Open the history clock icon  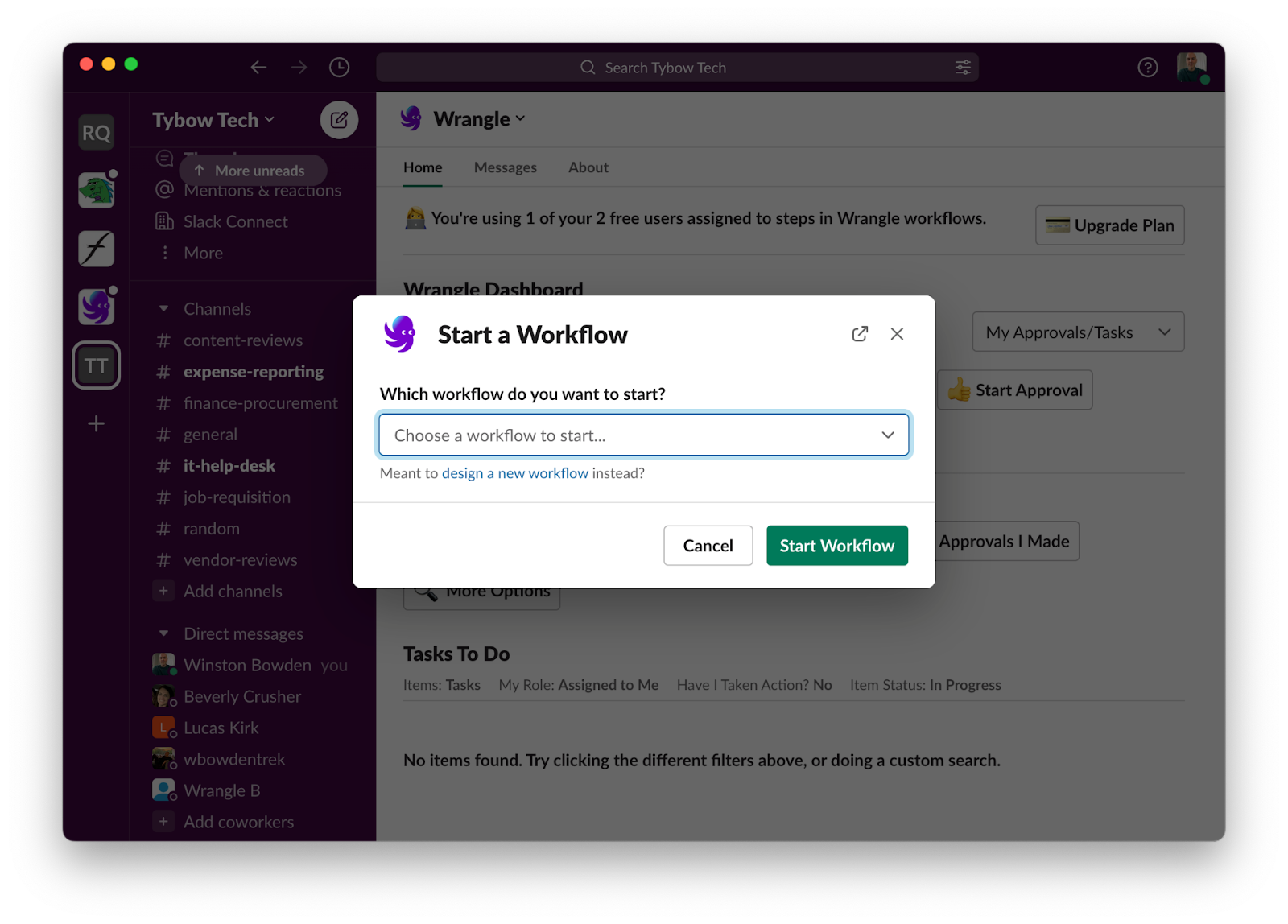(x=339, y=68)
